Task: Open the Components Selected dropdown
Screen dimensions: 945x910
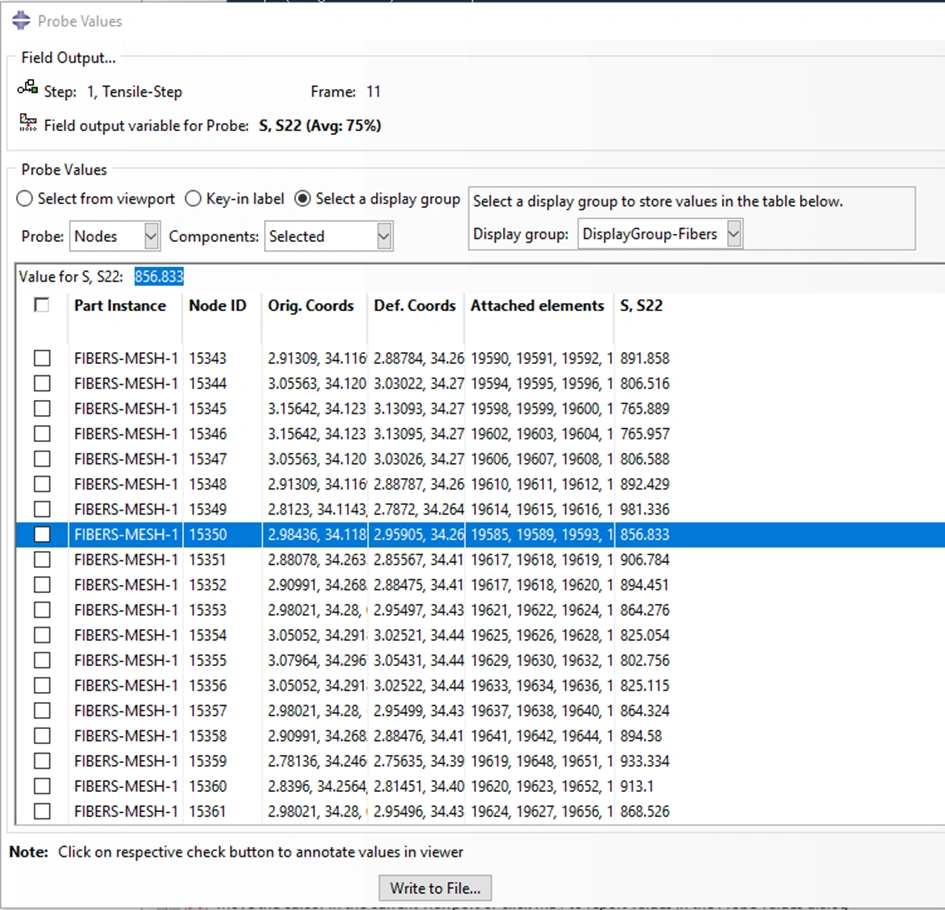Action: coord(328,236)
